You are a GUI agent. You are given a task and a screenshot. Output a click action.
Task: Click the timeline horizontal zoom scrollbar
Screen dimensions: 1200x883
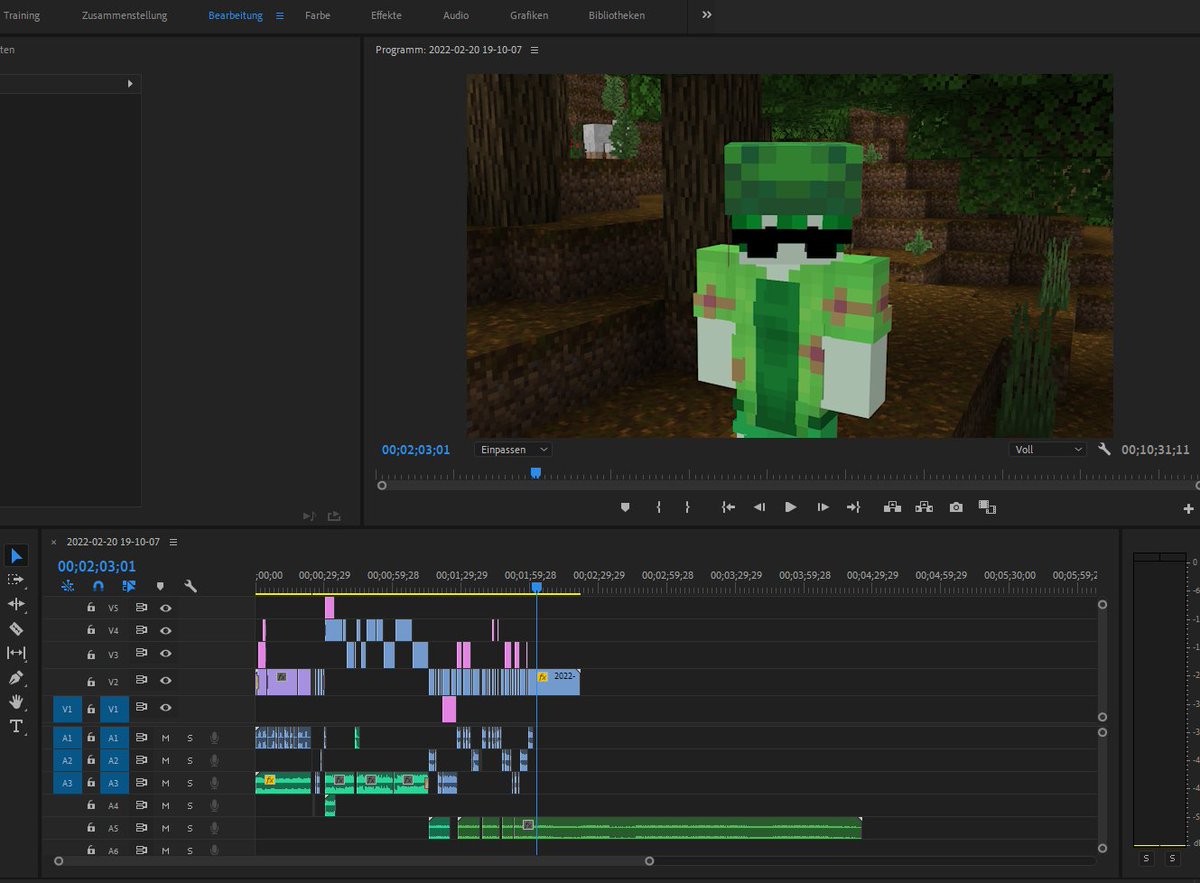tap(354, 860)
